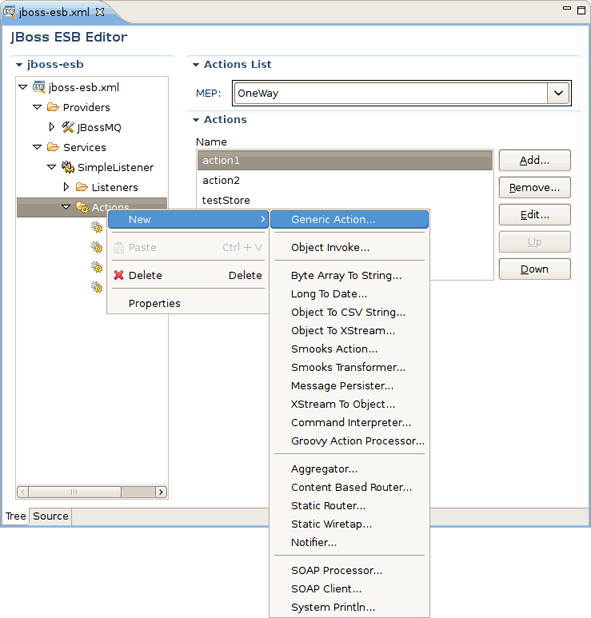Select Groovy Action Processor... item
Image resolution: width=591 pixels, height=618 pixels.
pyautogui.click(x=349, y=441)
